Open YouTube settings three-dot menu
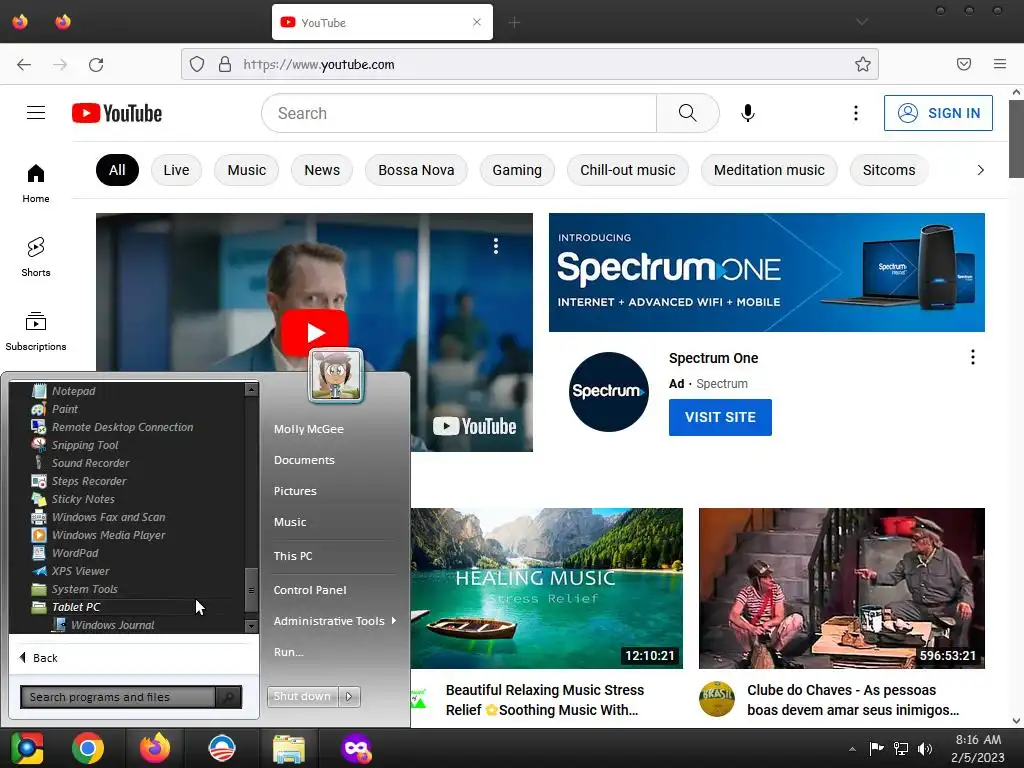1024x768 pixels. point(856,113)
